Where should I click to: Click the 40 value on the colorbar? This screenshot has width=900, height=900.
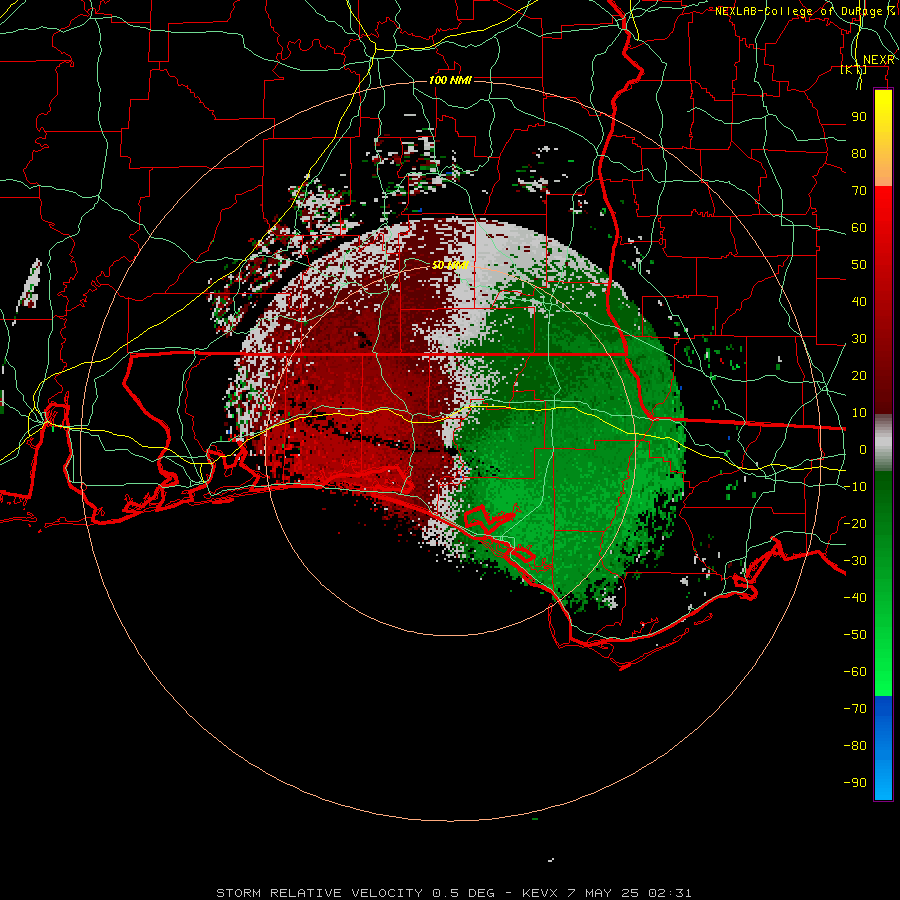859,301
